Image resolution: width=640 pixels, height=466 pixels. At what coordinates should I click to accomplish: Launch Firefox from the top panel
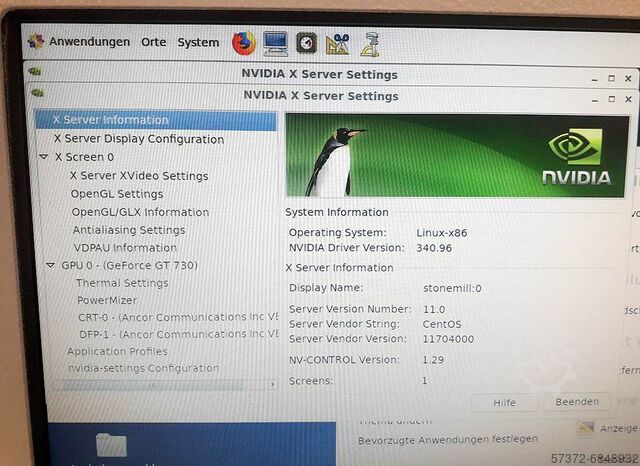tap(243, 43)
